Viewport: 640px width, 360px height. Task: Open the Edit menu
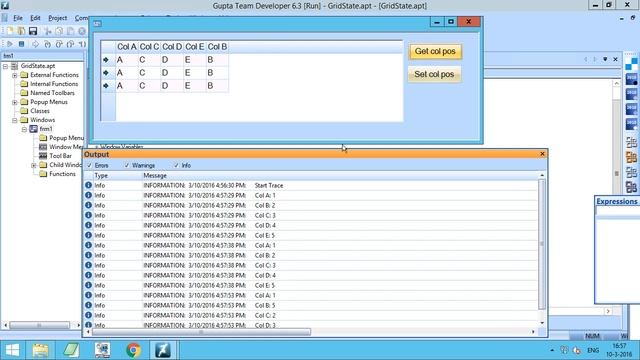click(35, 18)
